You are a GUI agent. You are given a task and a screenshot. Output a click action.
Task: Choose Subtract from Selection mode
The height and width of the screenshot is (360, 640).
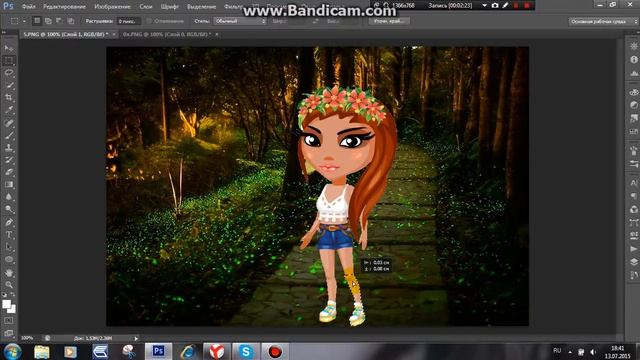point(59,20)
